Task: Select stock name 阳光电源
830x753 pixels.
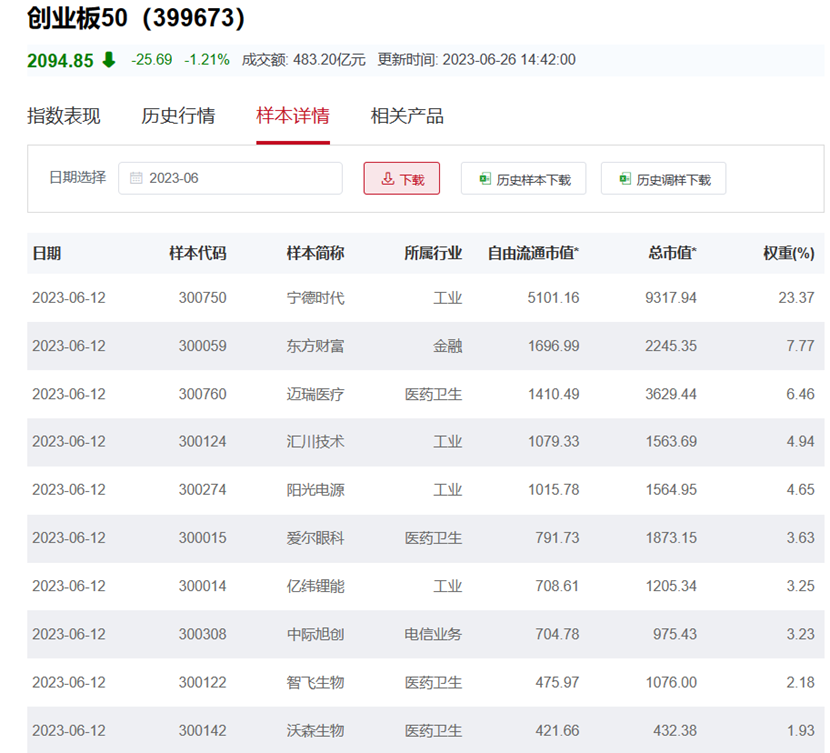Action: [315, 489]
